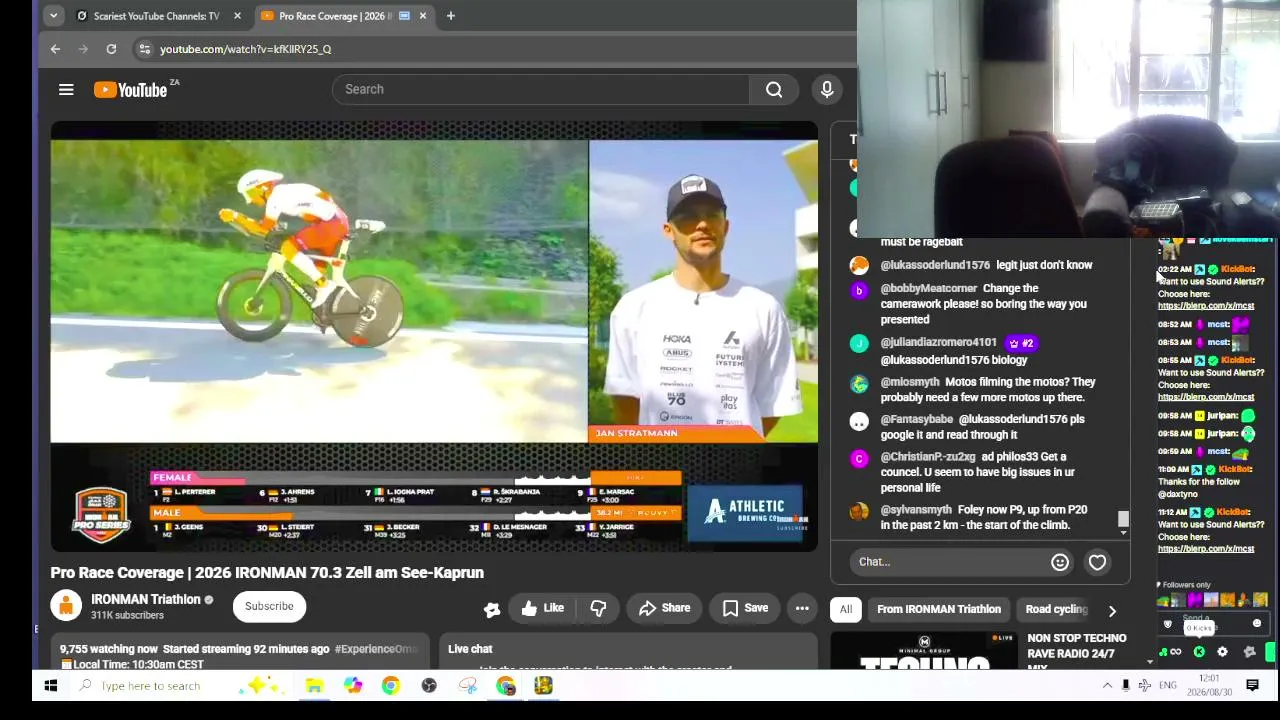Open Google Chrome from taskbar

tap(390, 686)
